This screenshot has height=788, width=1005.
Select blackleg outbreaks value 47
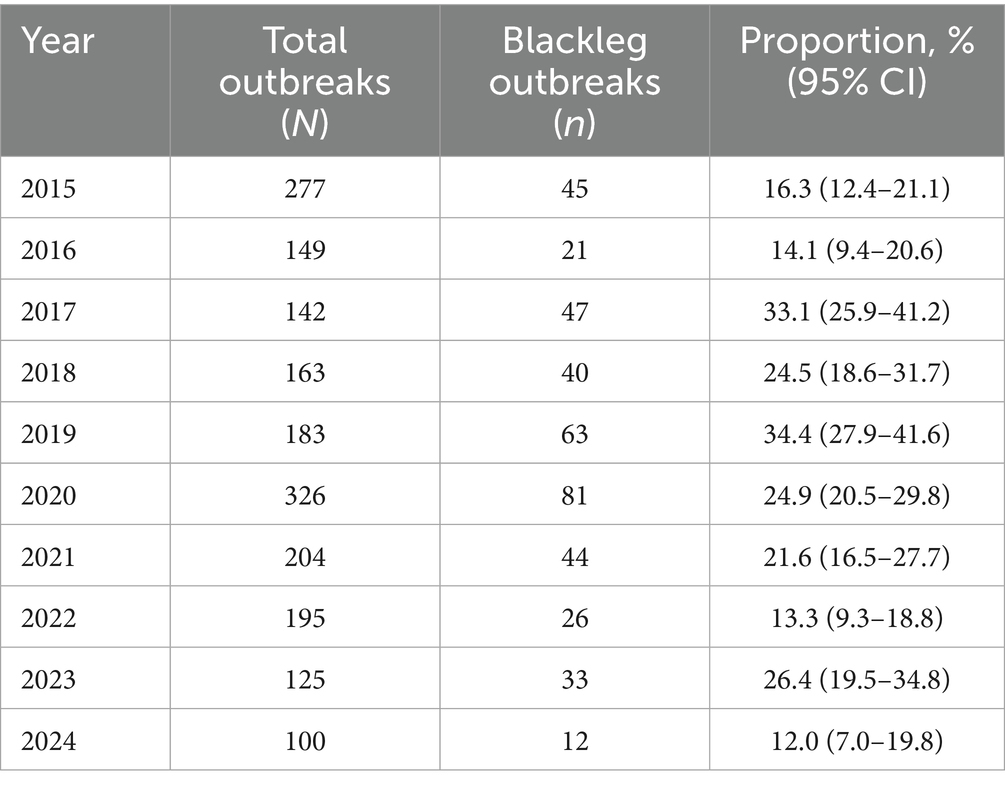[574, 311]
